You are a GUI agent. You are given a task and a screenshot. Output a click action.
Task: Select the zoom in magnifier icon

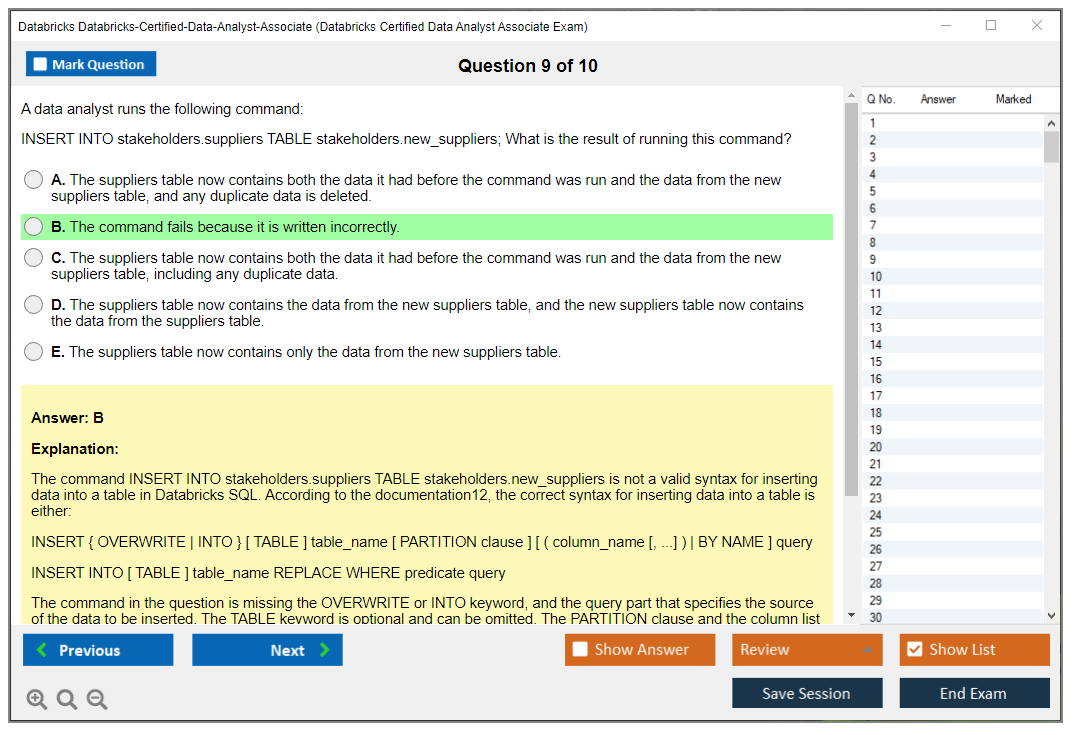36,699
